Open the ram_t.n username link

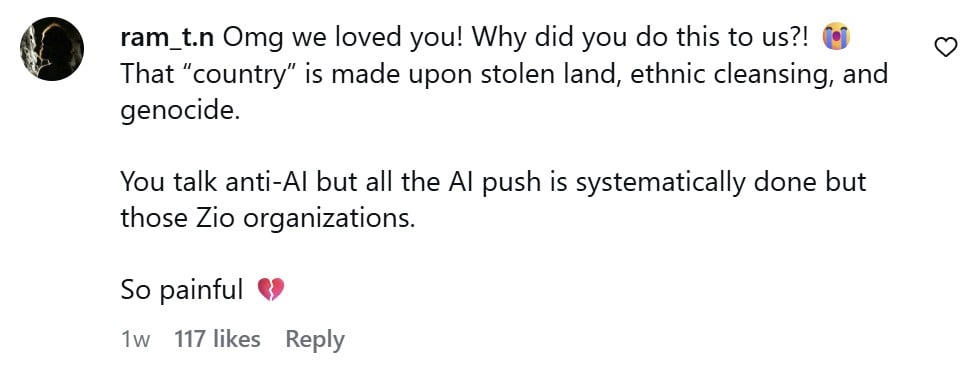(x=168, y=40)
